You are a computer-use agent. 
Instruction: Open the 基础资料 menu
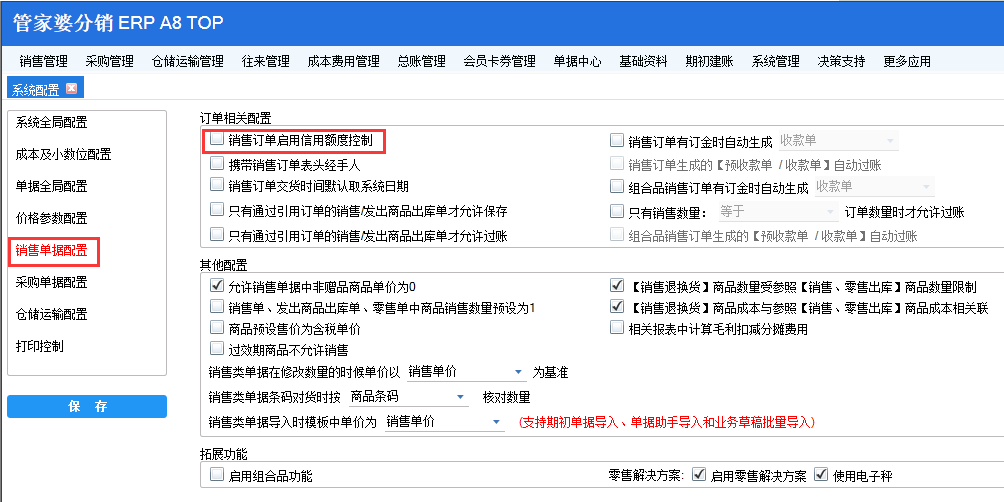644,62
